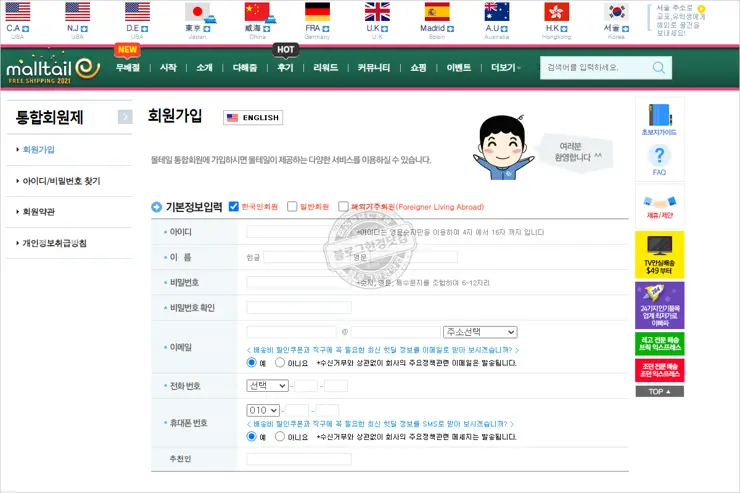Check the Foreigner Living Abroad checkbox
This screenshot has height=493, width=740.
tap(343, 207)
